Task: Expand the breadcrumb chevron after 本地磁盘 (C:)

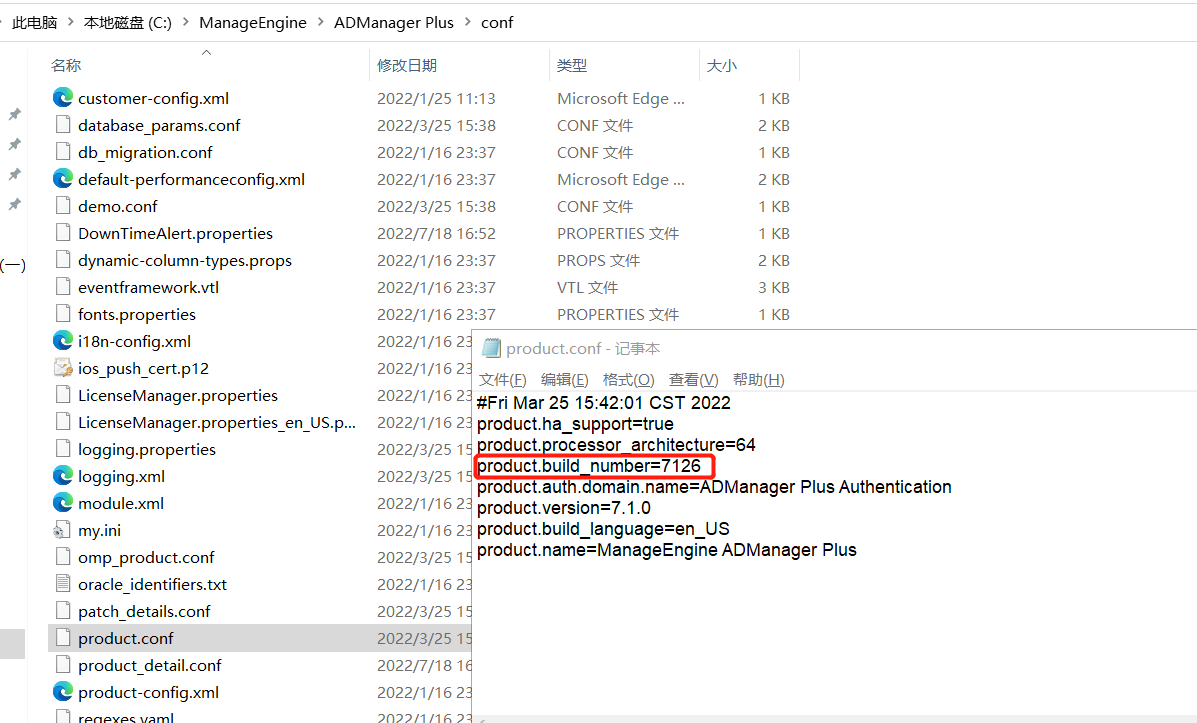Action: (x=186, y=22)
